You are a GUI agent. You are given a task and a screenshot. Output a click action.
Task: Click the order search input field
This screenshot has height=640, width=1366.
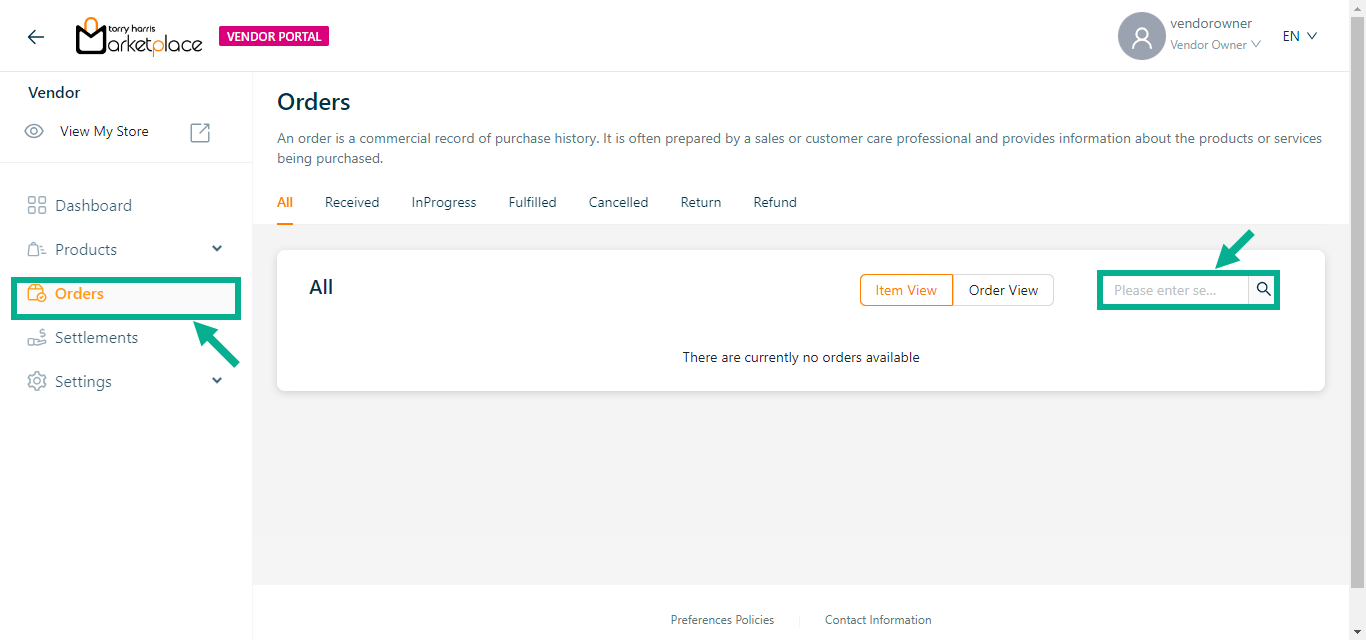point(1175,290)
